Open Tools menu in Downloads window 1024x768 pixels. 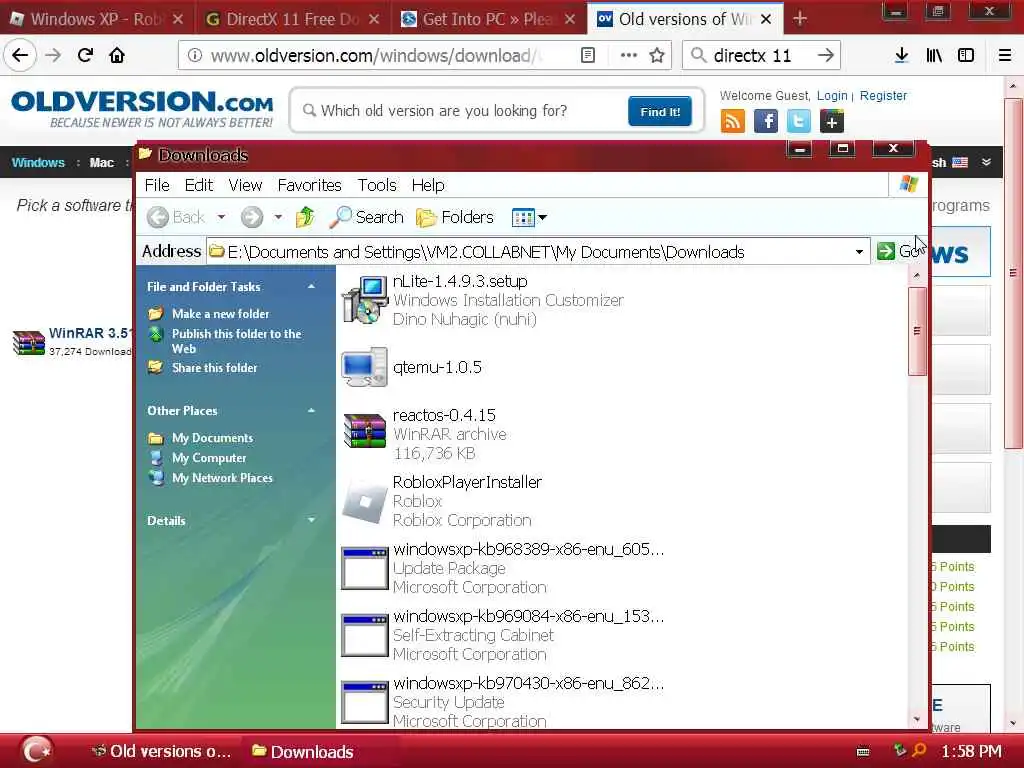377,185
